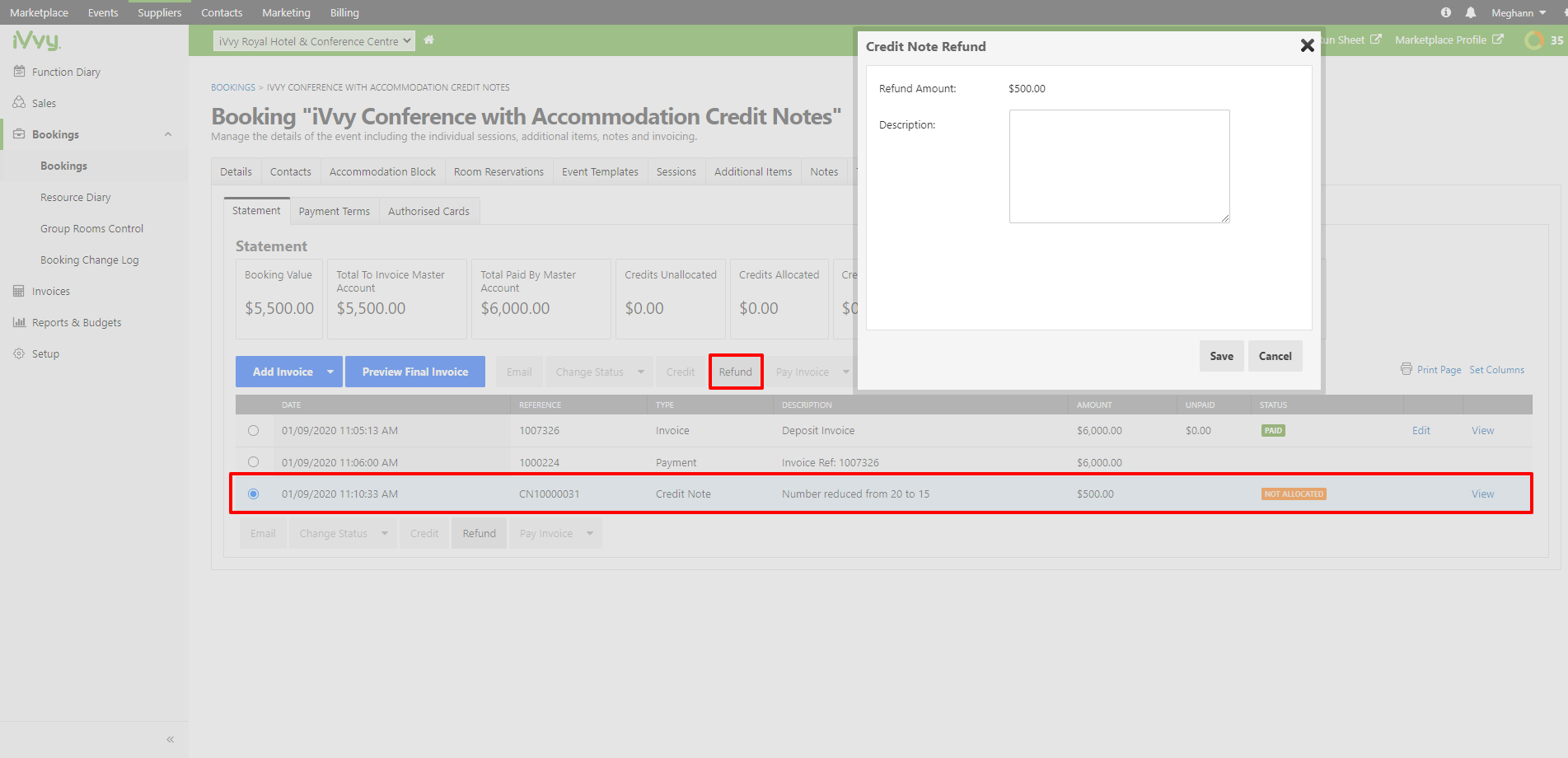Click the Add Invoice button
The width and height of the screenshot is (1568, 758).
pyautogui.click(x=283, y=372)
